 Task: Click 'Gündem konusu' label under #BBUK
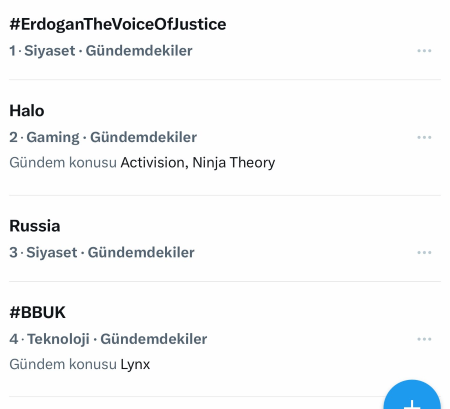point(63,364)
